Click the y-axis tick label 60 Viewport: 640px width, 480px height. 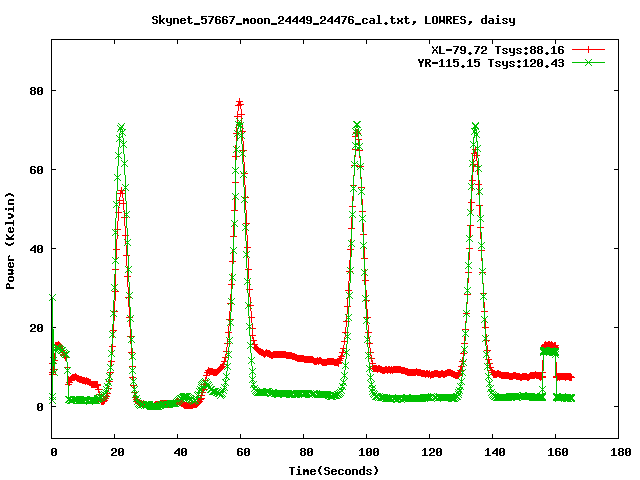(37, 170)
